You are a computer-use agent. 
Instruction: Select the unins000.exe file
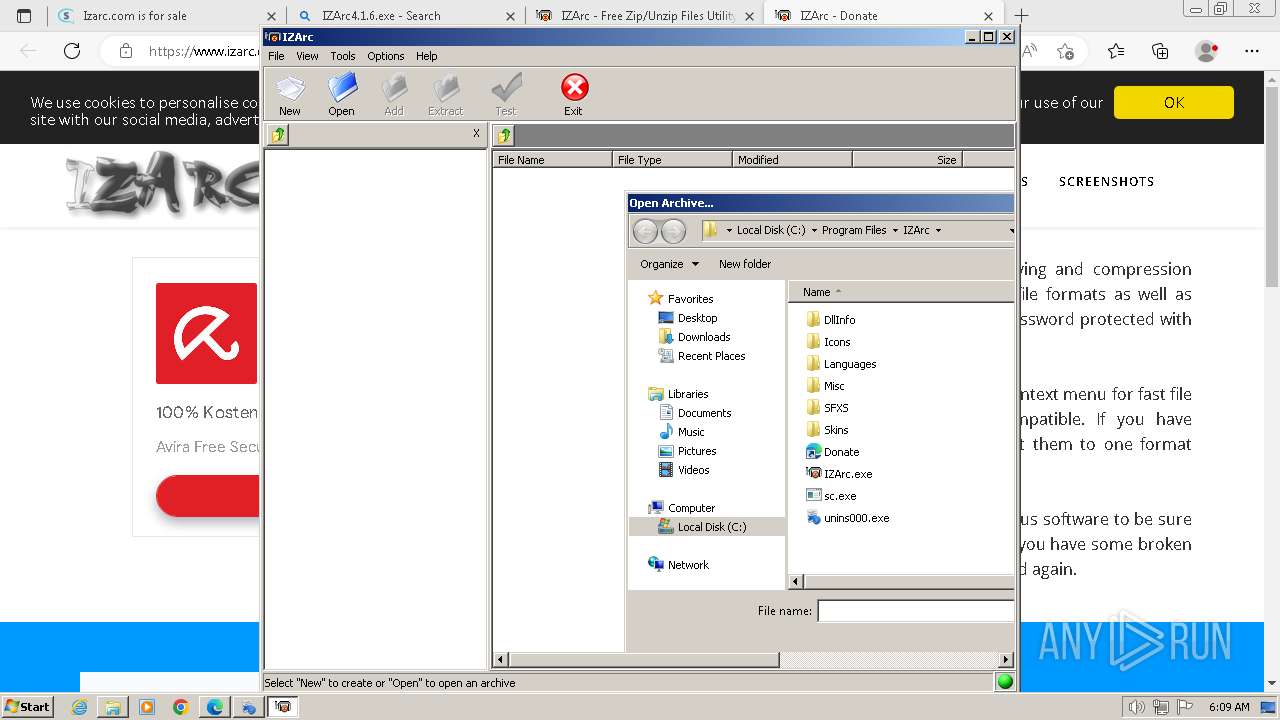[x=847, y=518]
